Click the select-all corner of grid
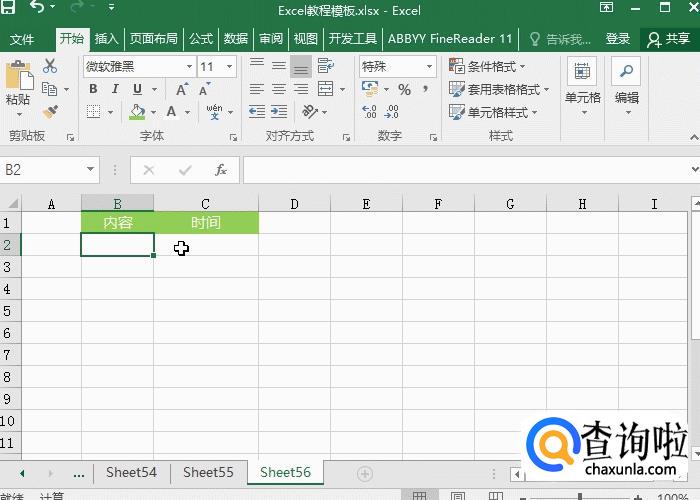Image resolution: width=700 pixels, height=500 pixels. tap(12, 204)
